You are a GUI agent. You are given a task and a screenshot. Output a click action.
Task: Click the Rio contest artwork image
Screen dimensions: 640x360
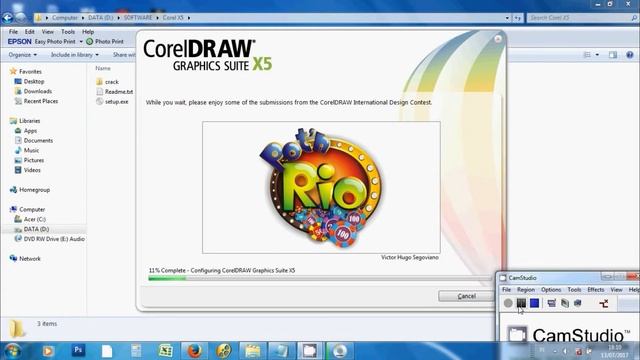(x=321, y=187)
